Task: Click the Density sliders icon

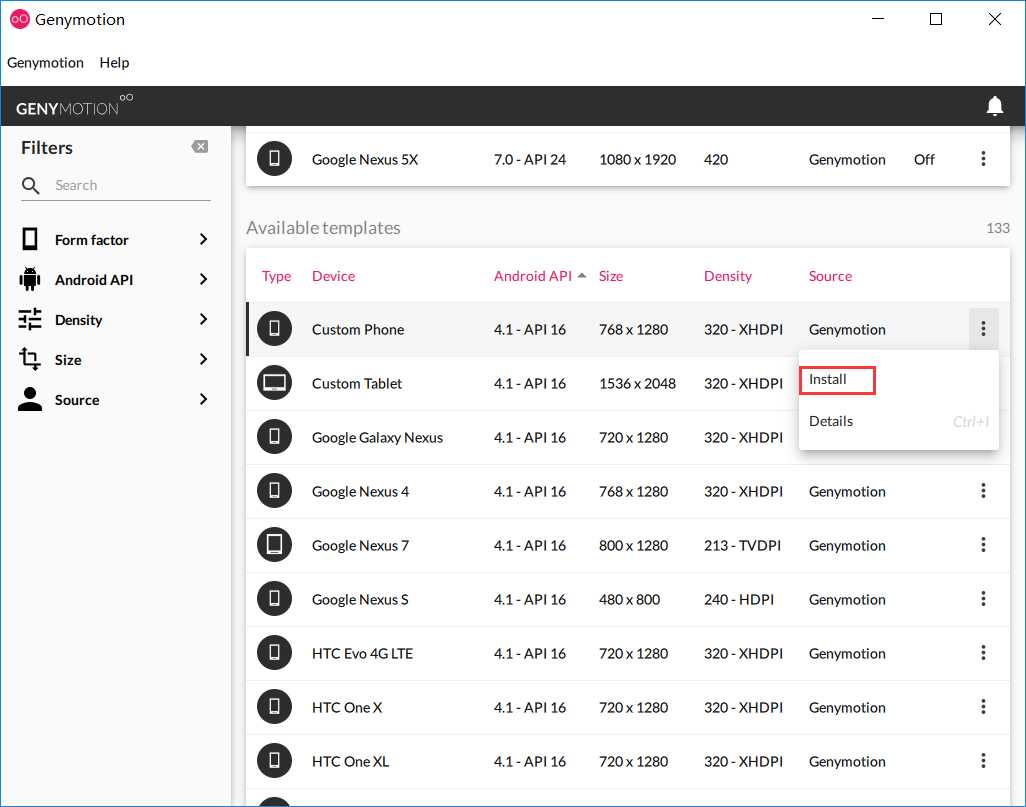Action: (29, 319)
